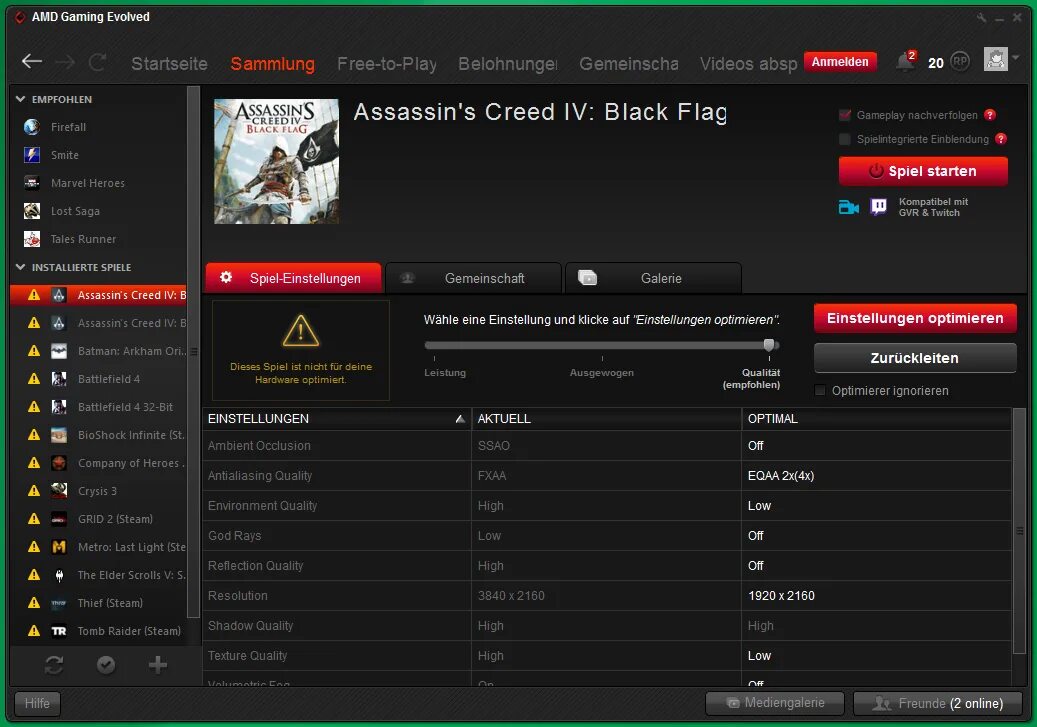Click the quality slider handle
Image resolution: width=1037 pixels, height=727 pixels.
768,345
